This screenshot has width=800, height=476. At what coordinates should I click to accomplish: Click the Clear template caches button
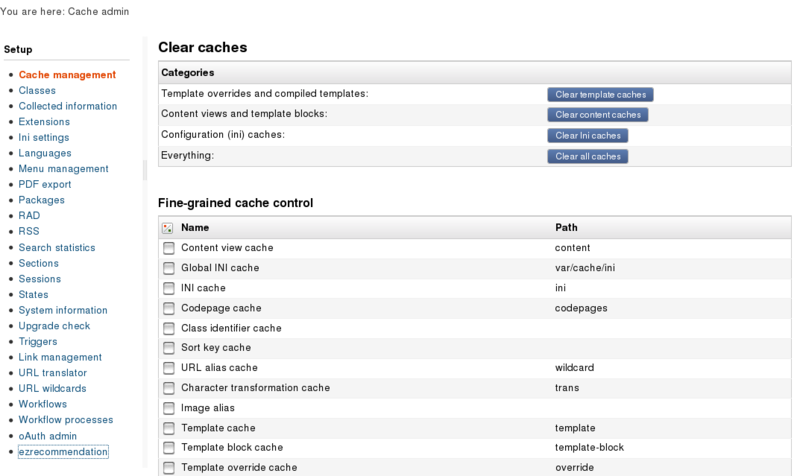(600, 94)
